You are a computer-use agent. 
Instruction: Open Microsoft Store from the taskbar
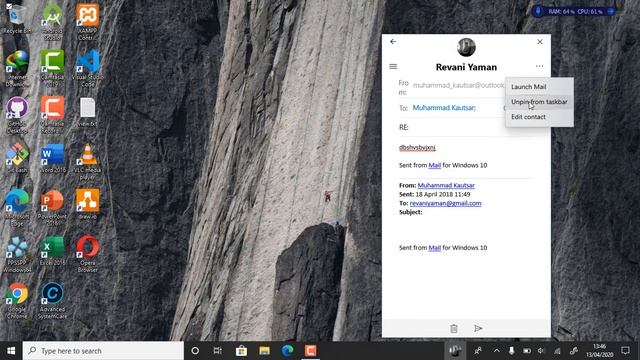pos(241,351)
